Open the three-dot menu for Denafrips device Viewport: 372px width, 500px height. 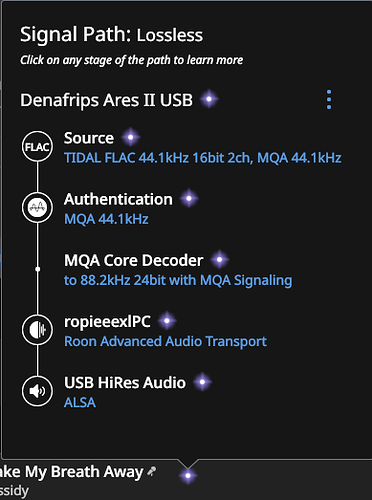(329, 99)
